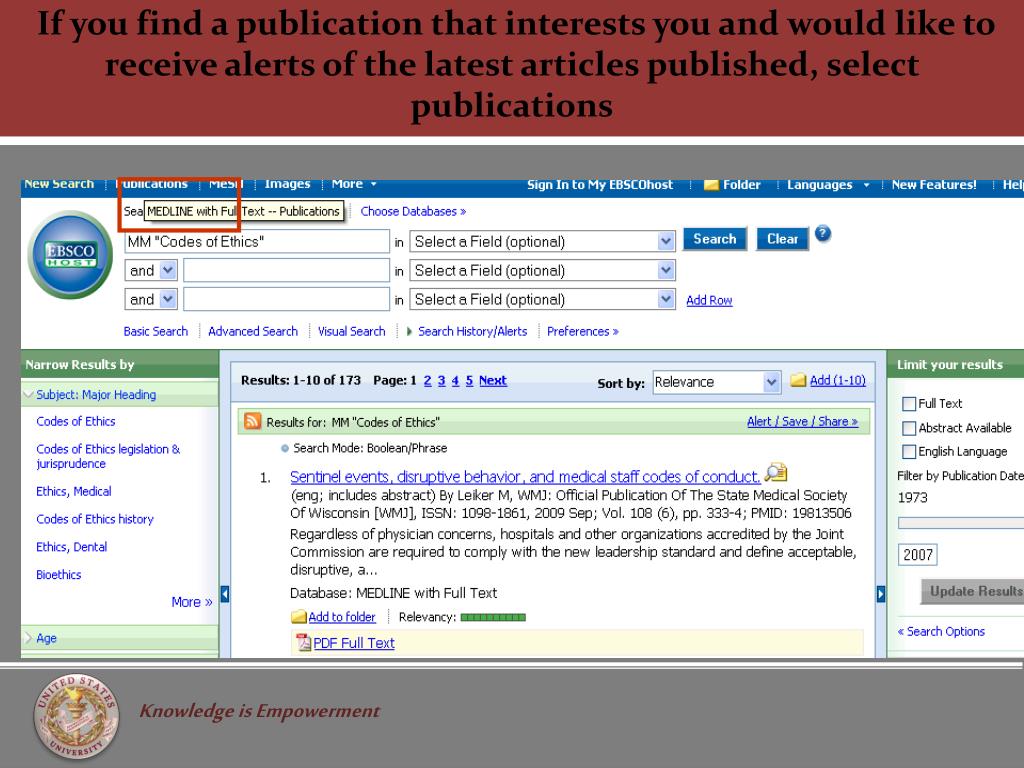Collapse right panel using blue arrow
This screenshot has height=768, width=1024.
pyautogui.click(x=880, y=594)
